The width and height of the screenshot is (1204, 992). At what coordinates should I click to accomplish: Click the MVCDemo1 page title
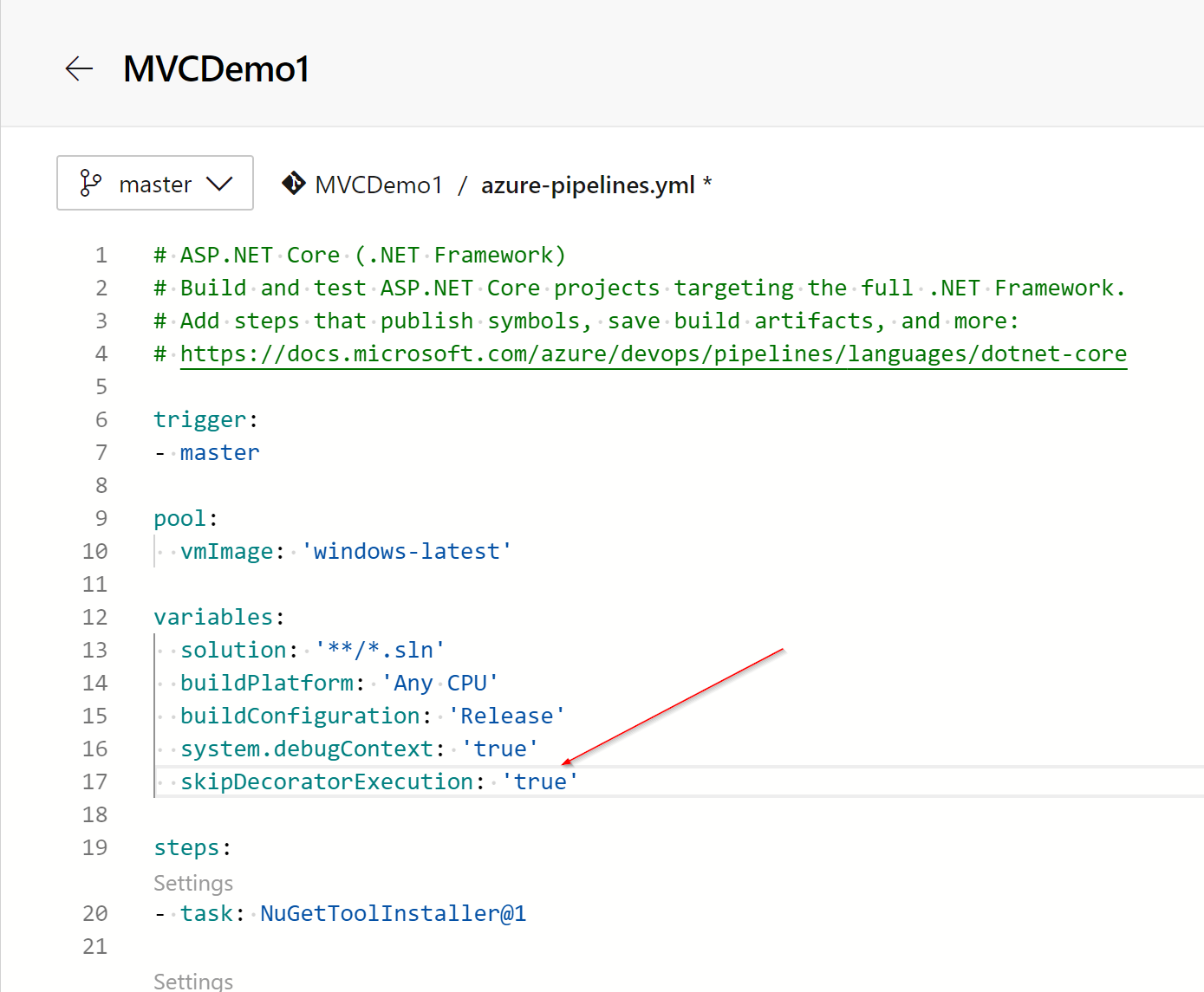click(216, 69)
